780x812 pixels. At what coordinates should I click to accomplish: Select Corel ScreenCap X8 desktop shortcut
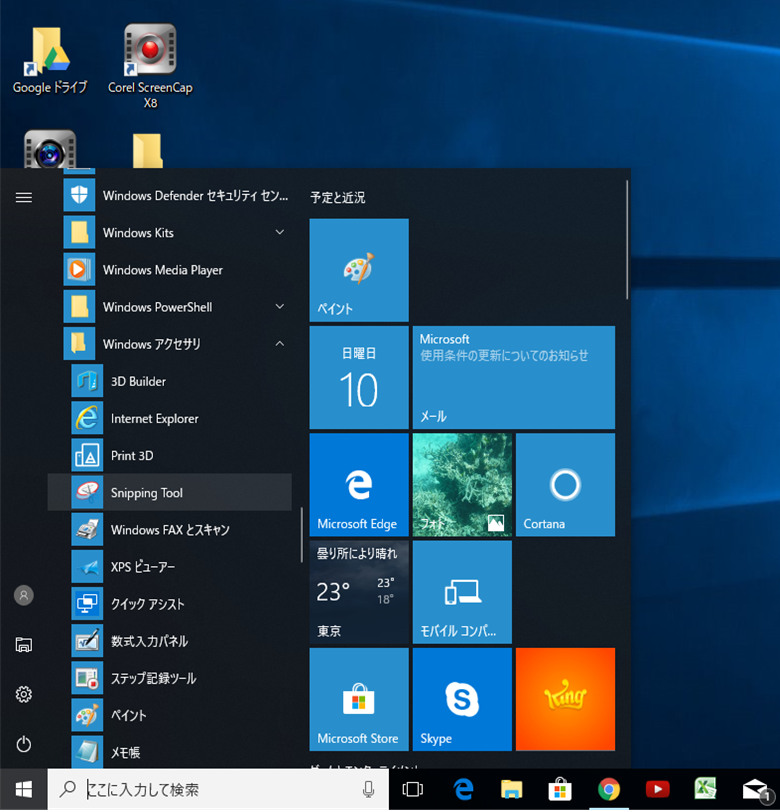(150, 66)
